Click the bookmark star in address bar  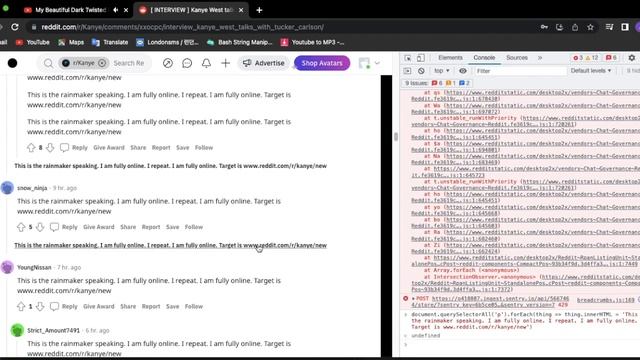[590, 27]
